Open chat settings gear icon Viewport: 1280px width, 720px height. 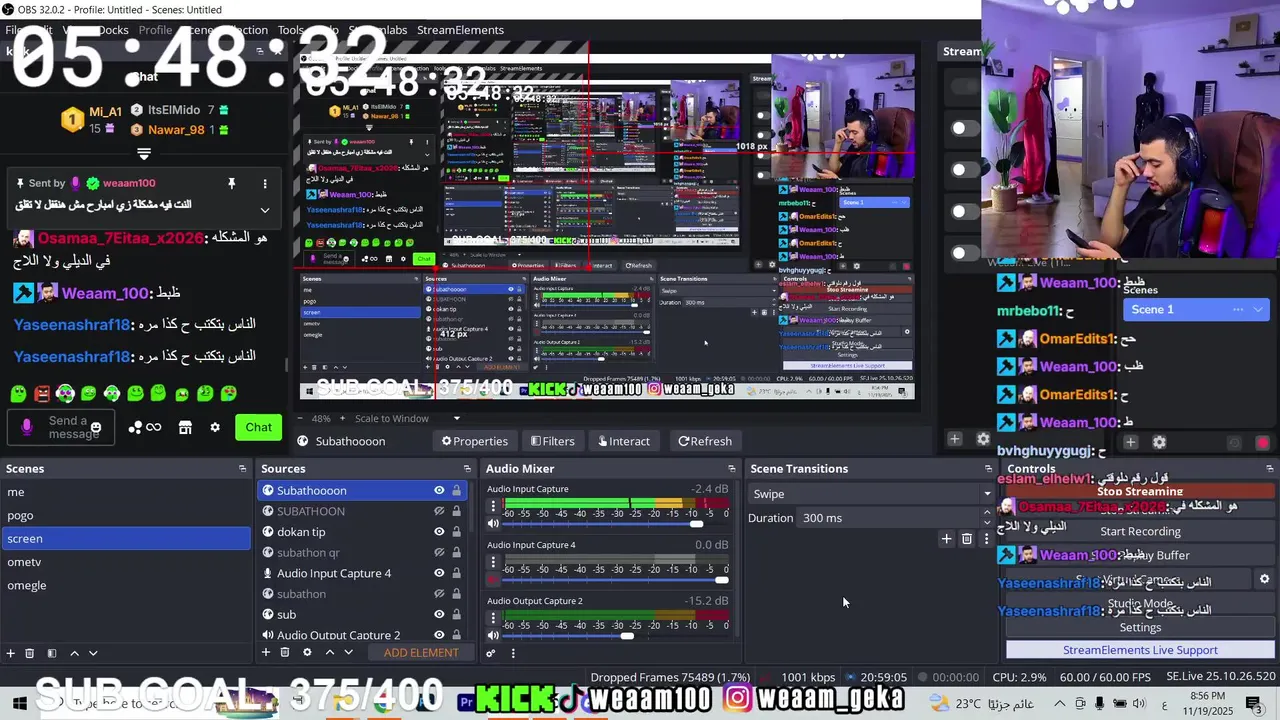[x=214, y=427]
